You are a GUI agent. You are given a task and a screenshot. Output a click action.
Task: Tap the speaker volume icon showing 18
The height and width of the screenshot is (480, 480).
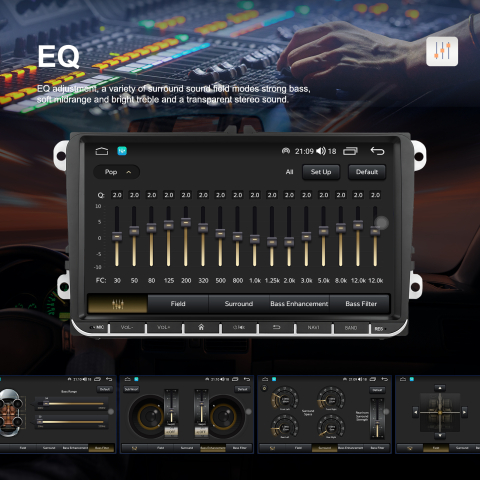click(321, 151)
